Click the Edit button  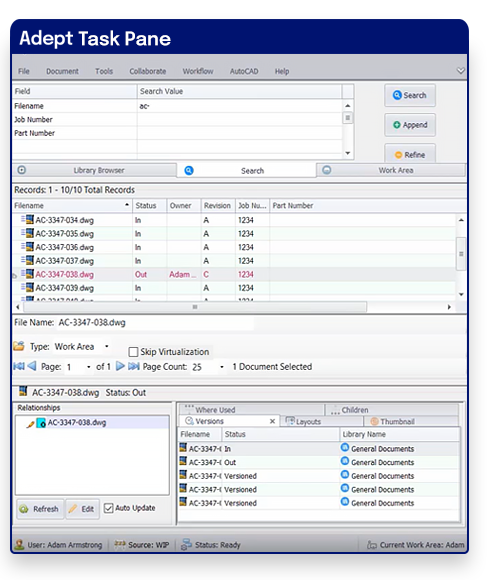[82, 509]
